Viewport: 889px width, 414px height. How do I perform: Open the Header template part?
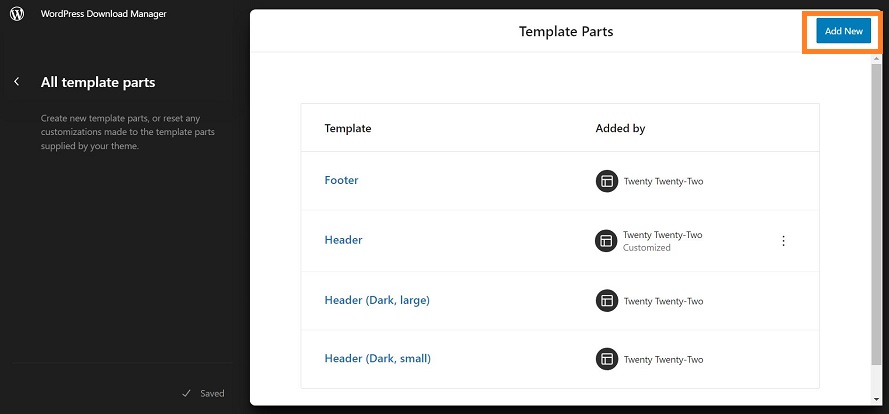(x=343, y=240)
